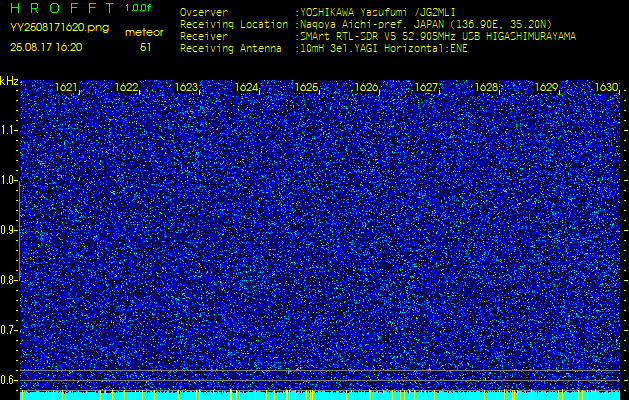The height and width of the screenshot is (400, 629).
Task: Select antenna text 10mH 3el.YAGI Horizontal:ENE
Action: pyautogui.click(x=383, y=49)
